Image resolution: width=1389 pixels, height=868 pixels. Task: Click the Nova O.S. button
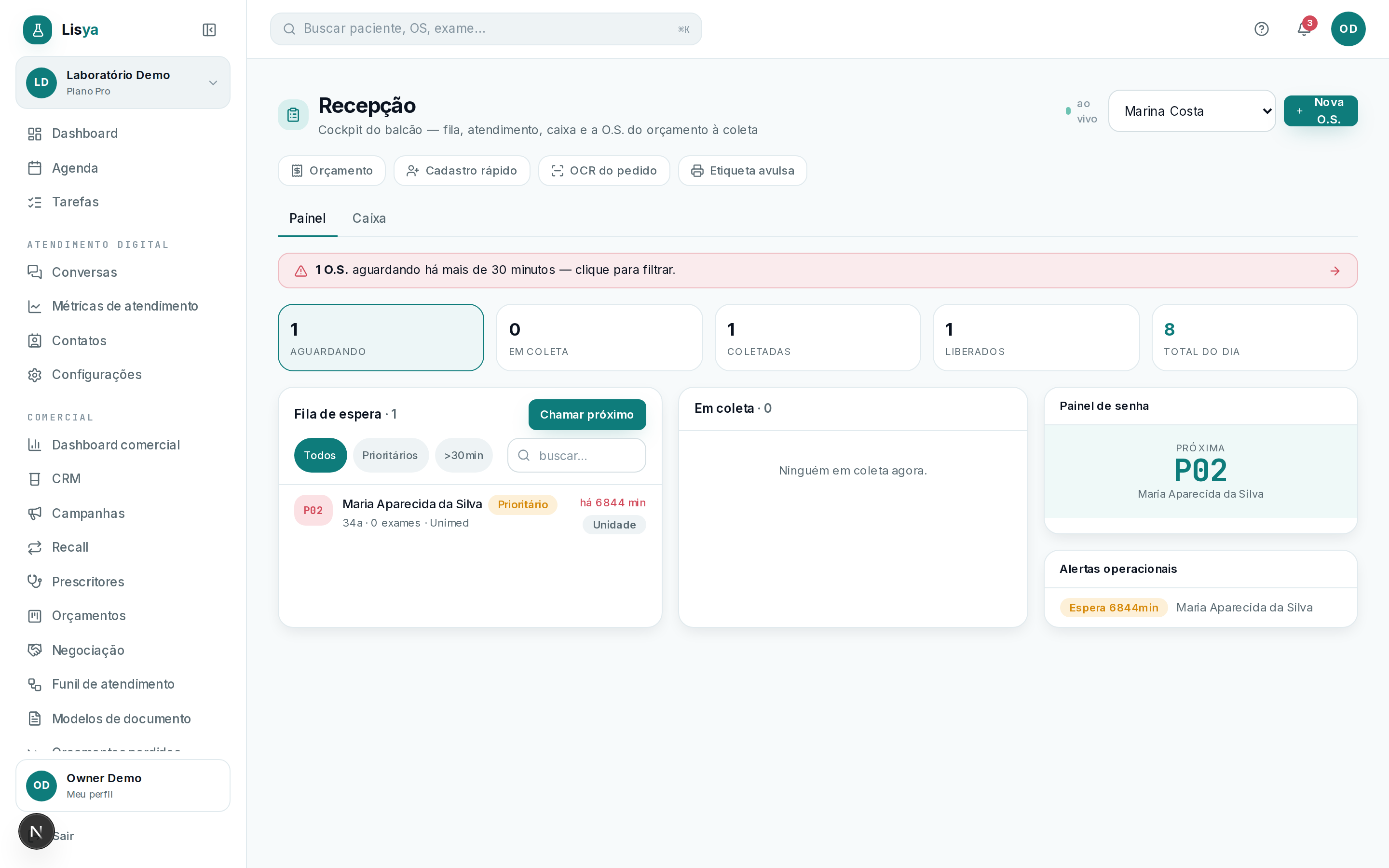(x=1320, y=111)
